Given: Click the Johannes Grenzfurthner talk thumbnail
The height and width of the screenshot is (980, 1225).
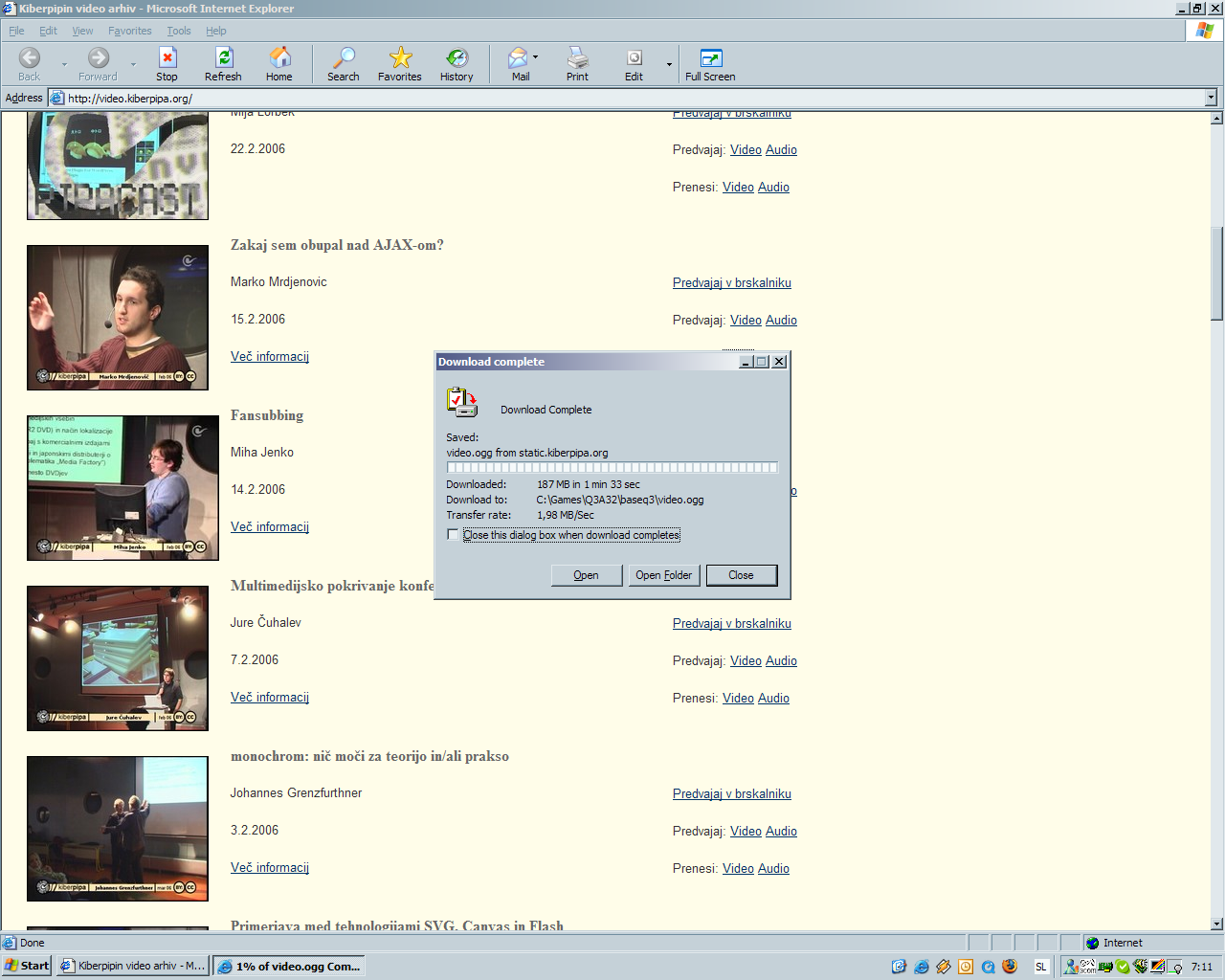Looking at the screenshot, I should click(x=118, y=829).
